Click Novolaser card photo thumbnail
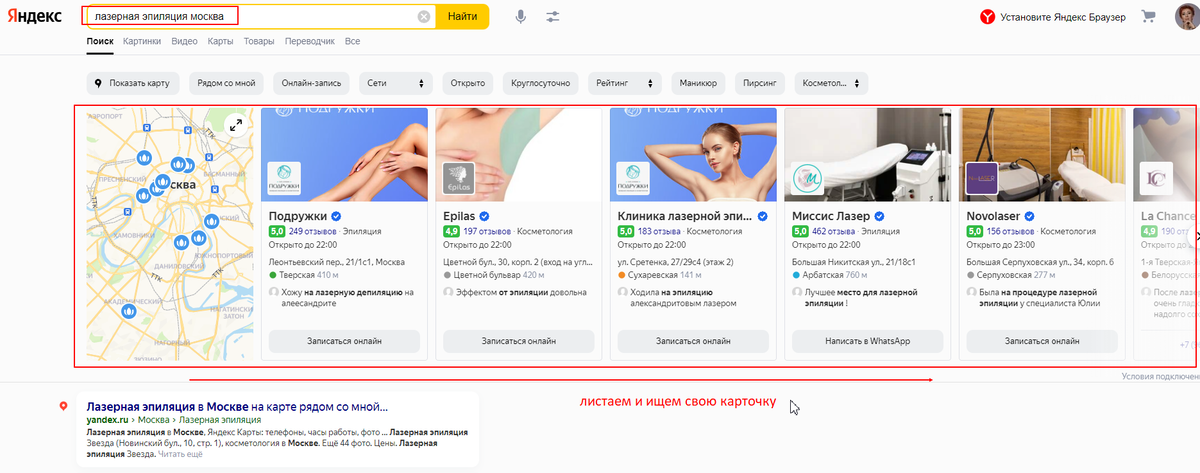The height and width of the screenshot is (473, 1200). [1042, 154]
